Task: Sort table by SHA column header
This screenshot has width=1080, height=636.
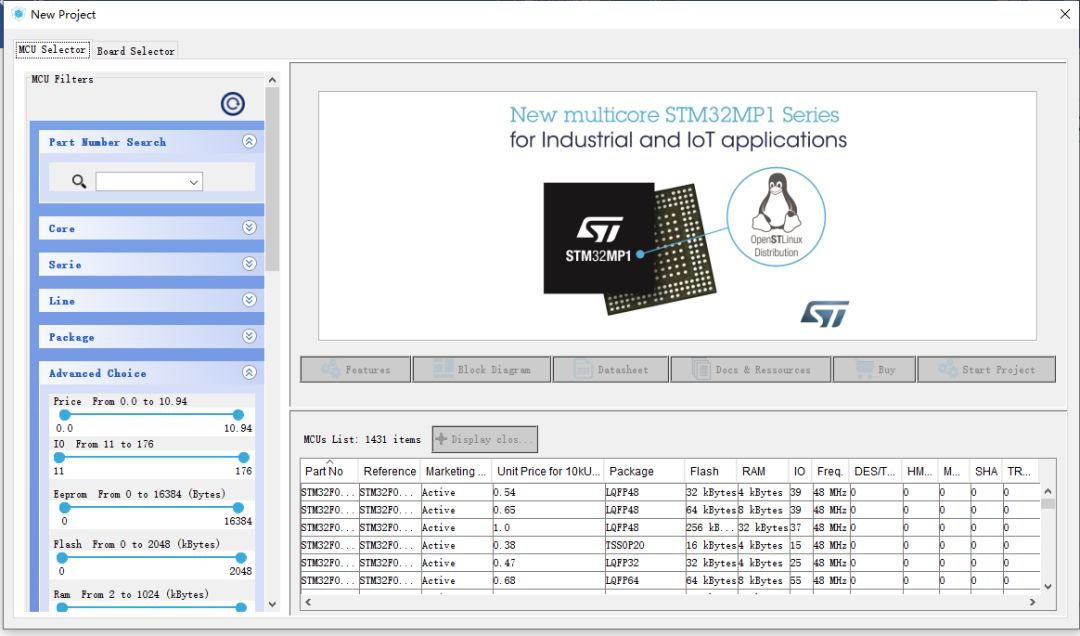Action: [986, 471]
